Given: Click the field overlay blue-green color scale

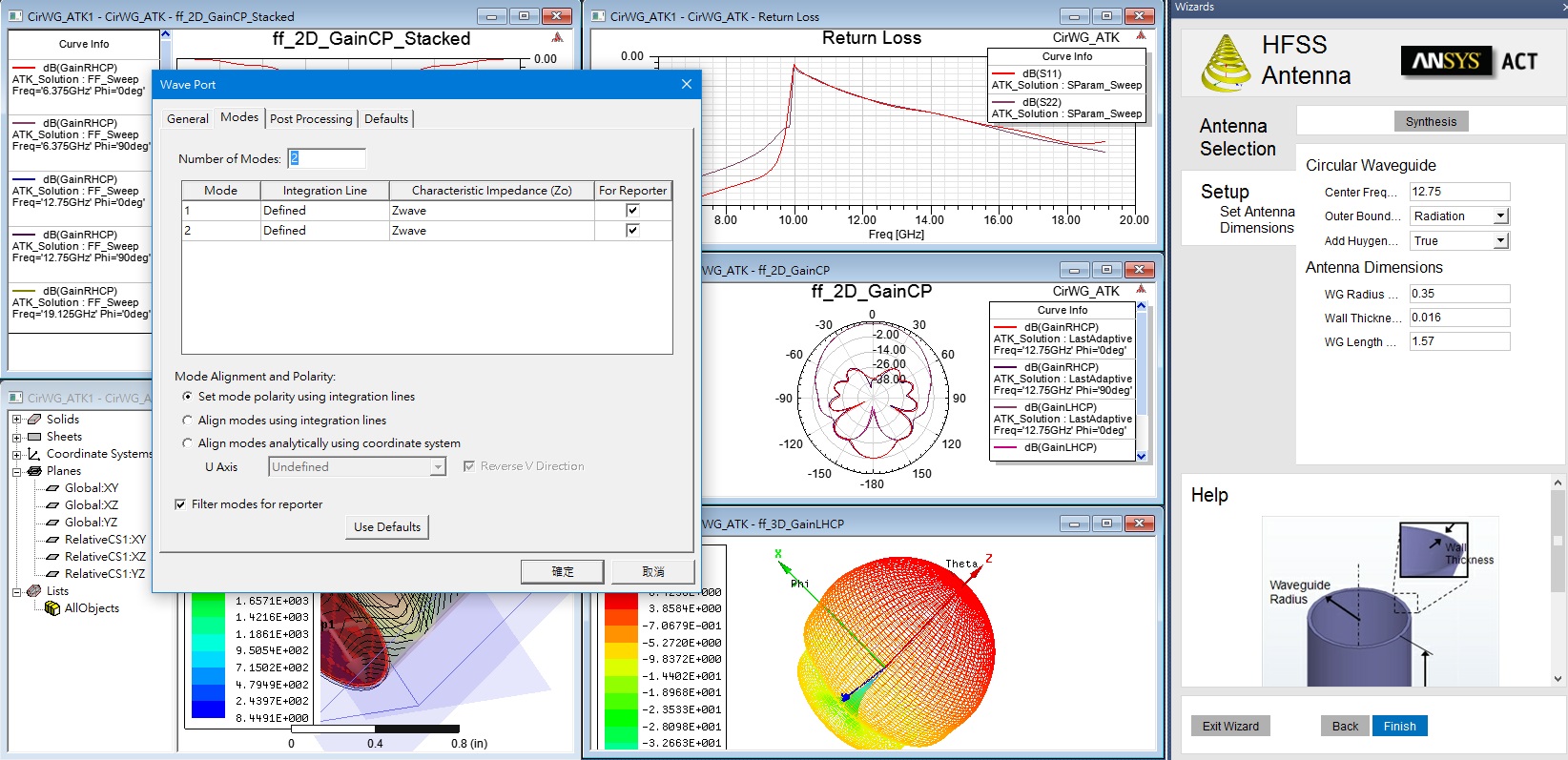Looking at the screenshot, I should tap(208, 656).
